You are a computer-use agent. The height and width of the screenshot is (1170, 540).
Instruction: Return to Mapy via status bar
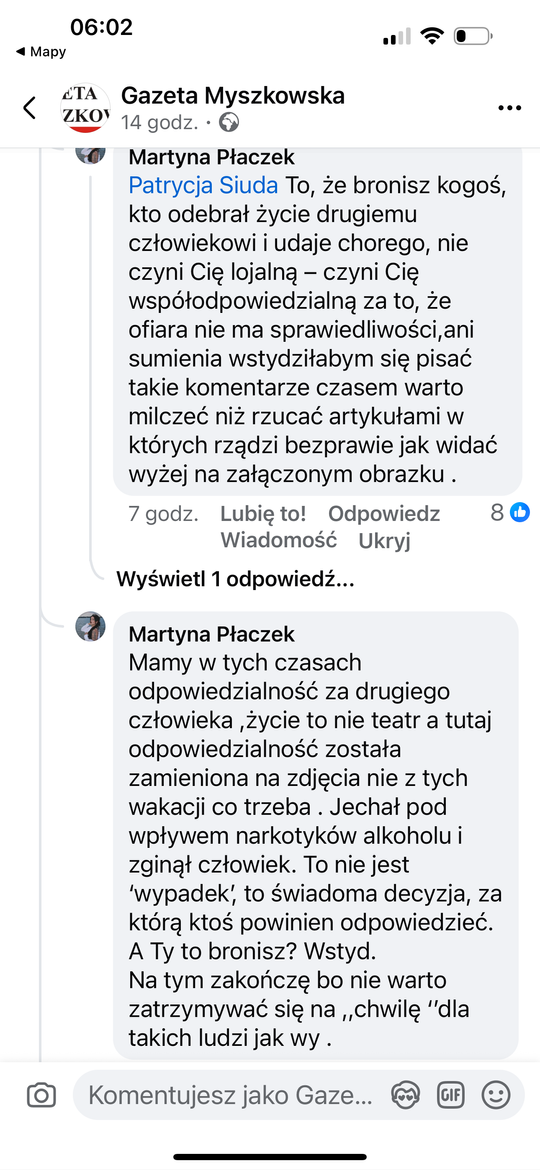pos(40,51)
